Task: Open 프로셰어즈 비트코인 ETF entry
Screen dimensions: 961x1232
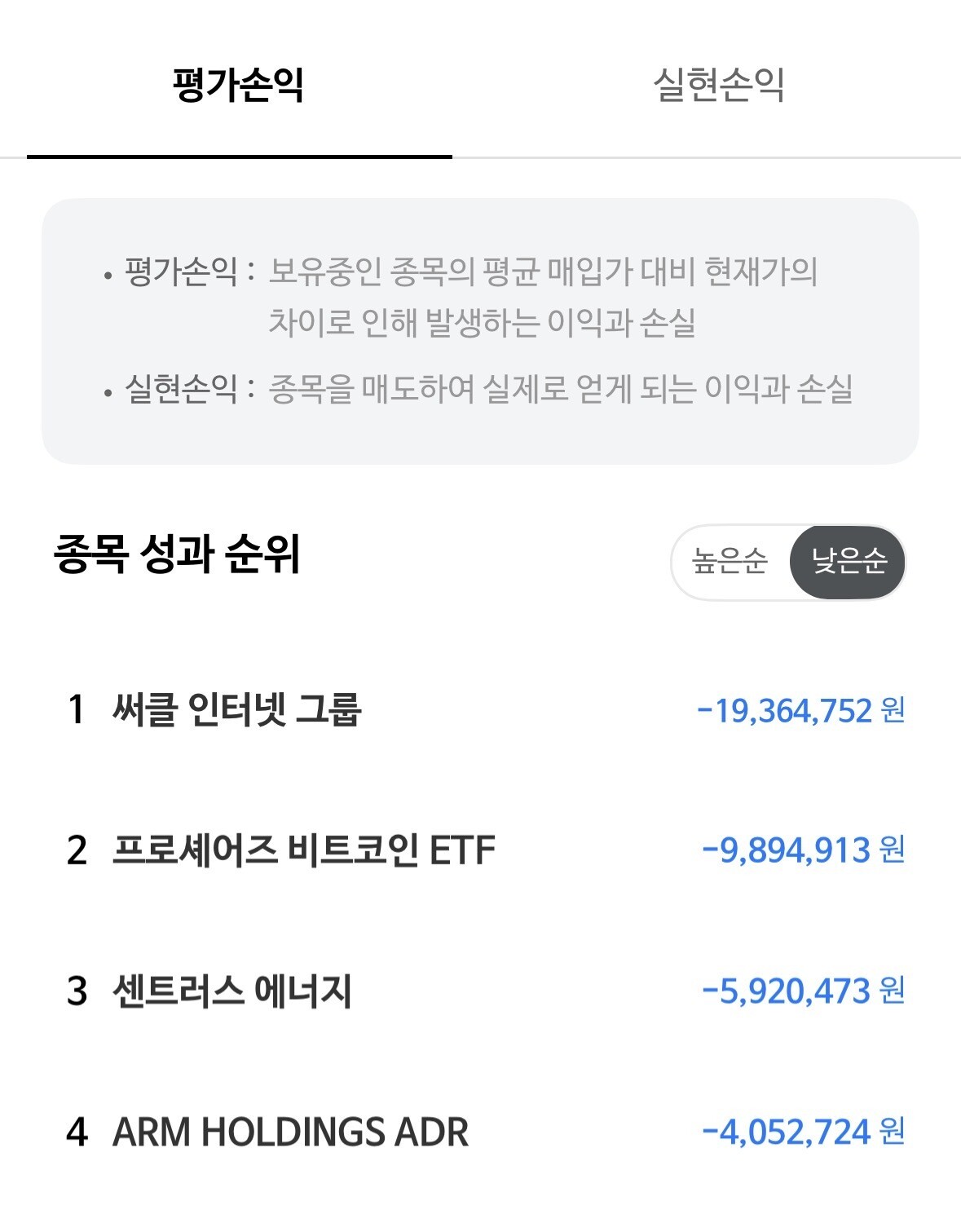Action: click(303, 850)
